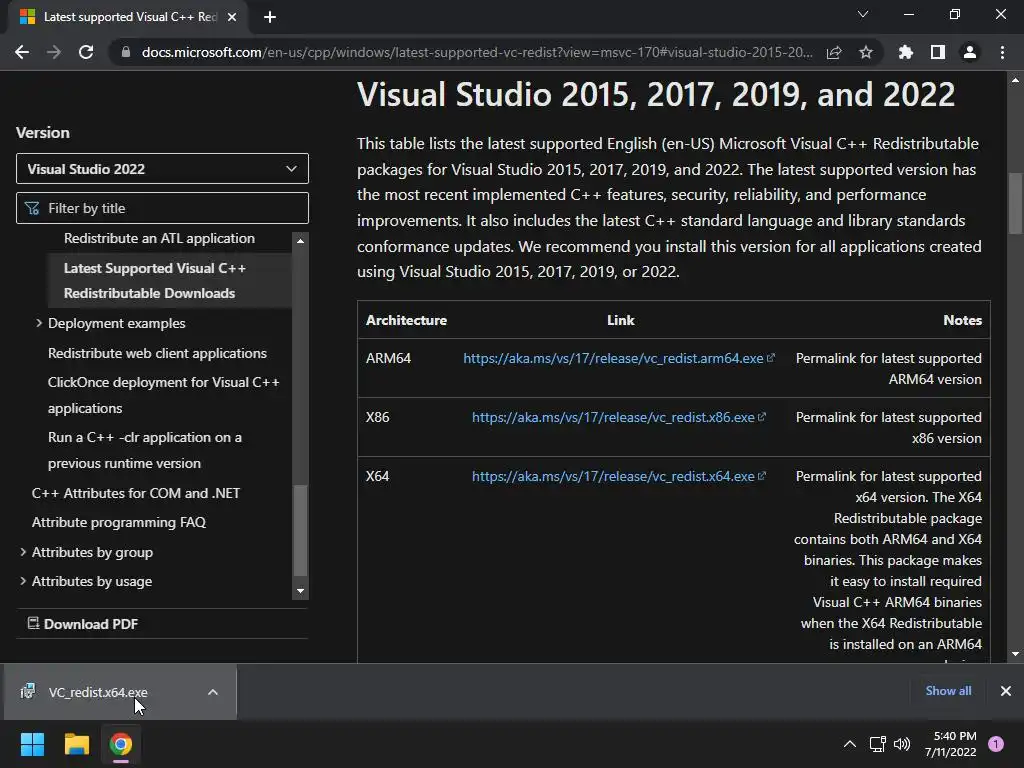
Task: Bookmark this page with star
Action: pyautogui.click(x=866, y=52)
